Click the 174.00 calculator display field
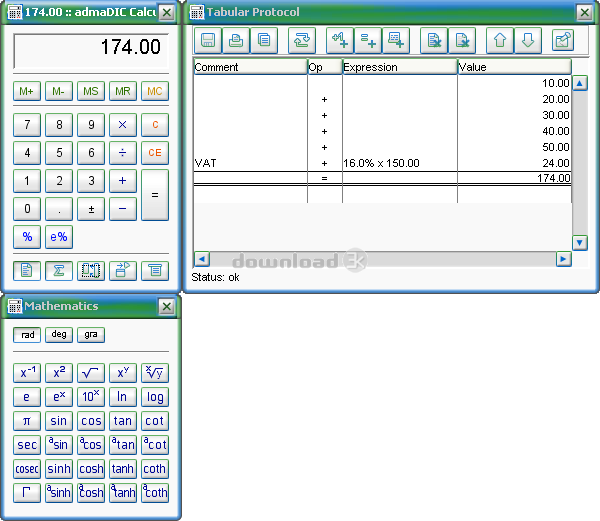 [x=91, y=51]
